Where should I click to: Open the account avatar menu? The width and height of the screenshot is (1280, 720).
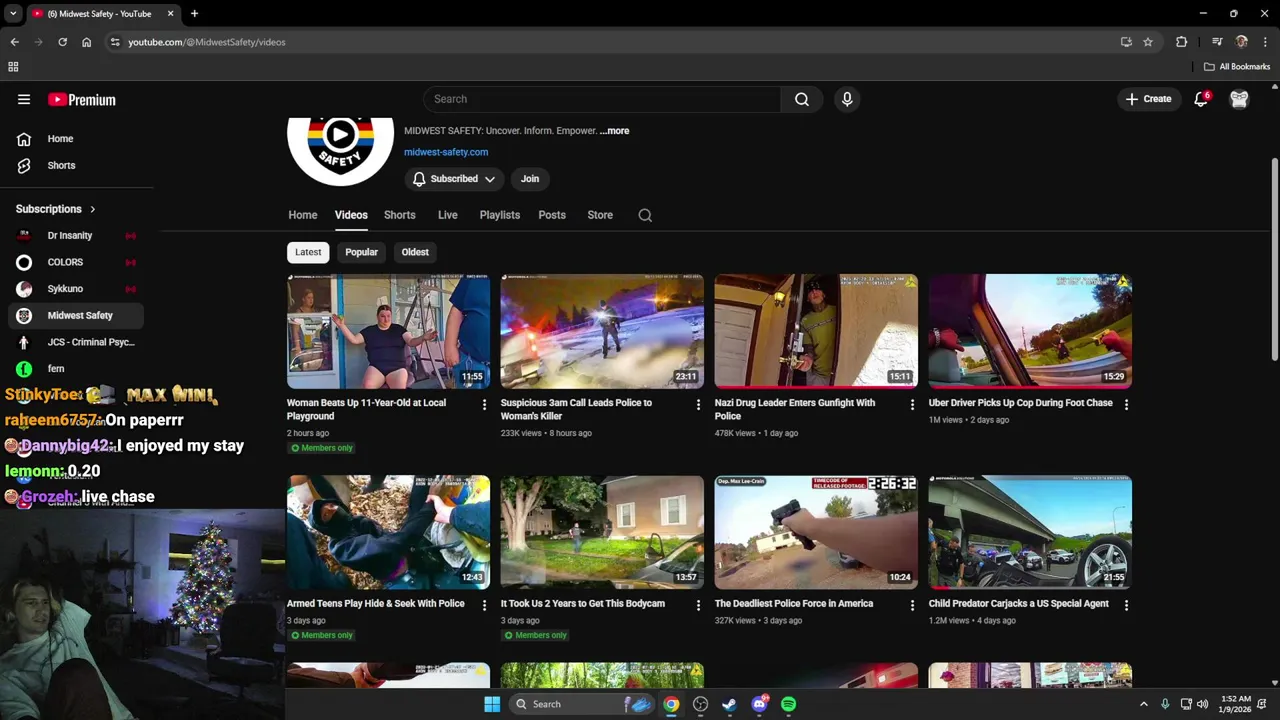pyautogui.click(x=1239, y=99)
